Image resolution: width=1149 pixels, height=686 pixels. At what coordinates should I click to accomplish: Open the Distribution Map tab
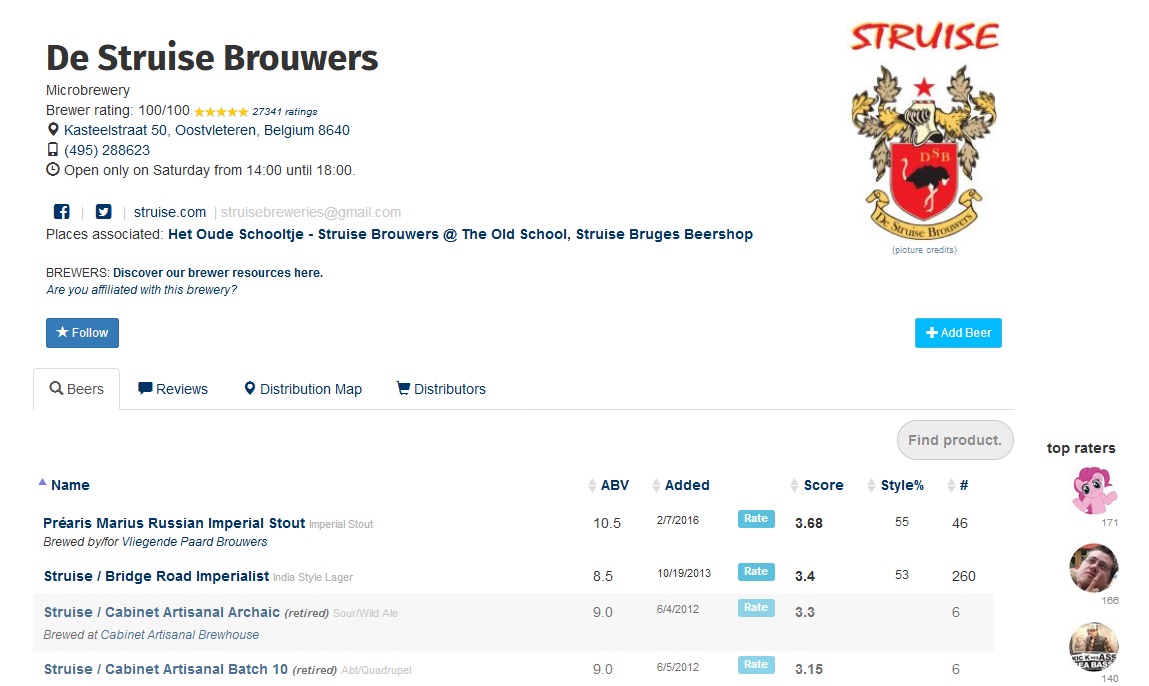303,389
